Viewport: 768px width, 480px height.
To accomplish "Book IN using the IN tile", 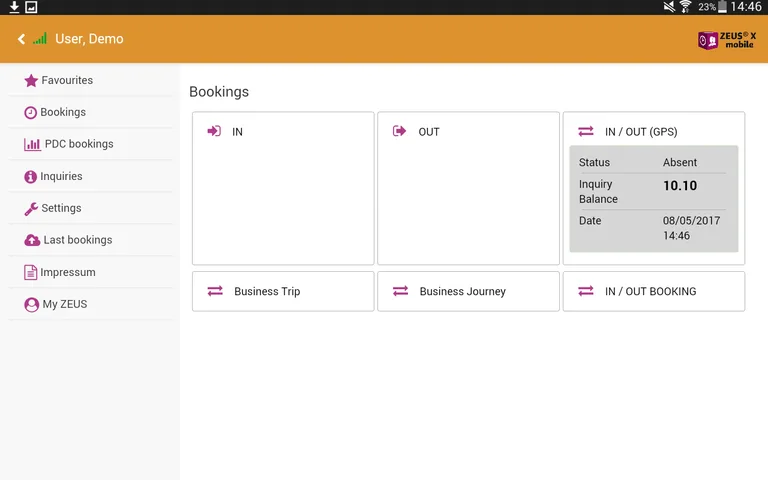I will coord(283,188).
